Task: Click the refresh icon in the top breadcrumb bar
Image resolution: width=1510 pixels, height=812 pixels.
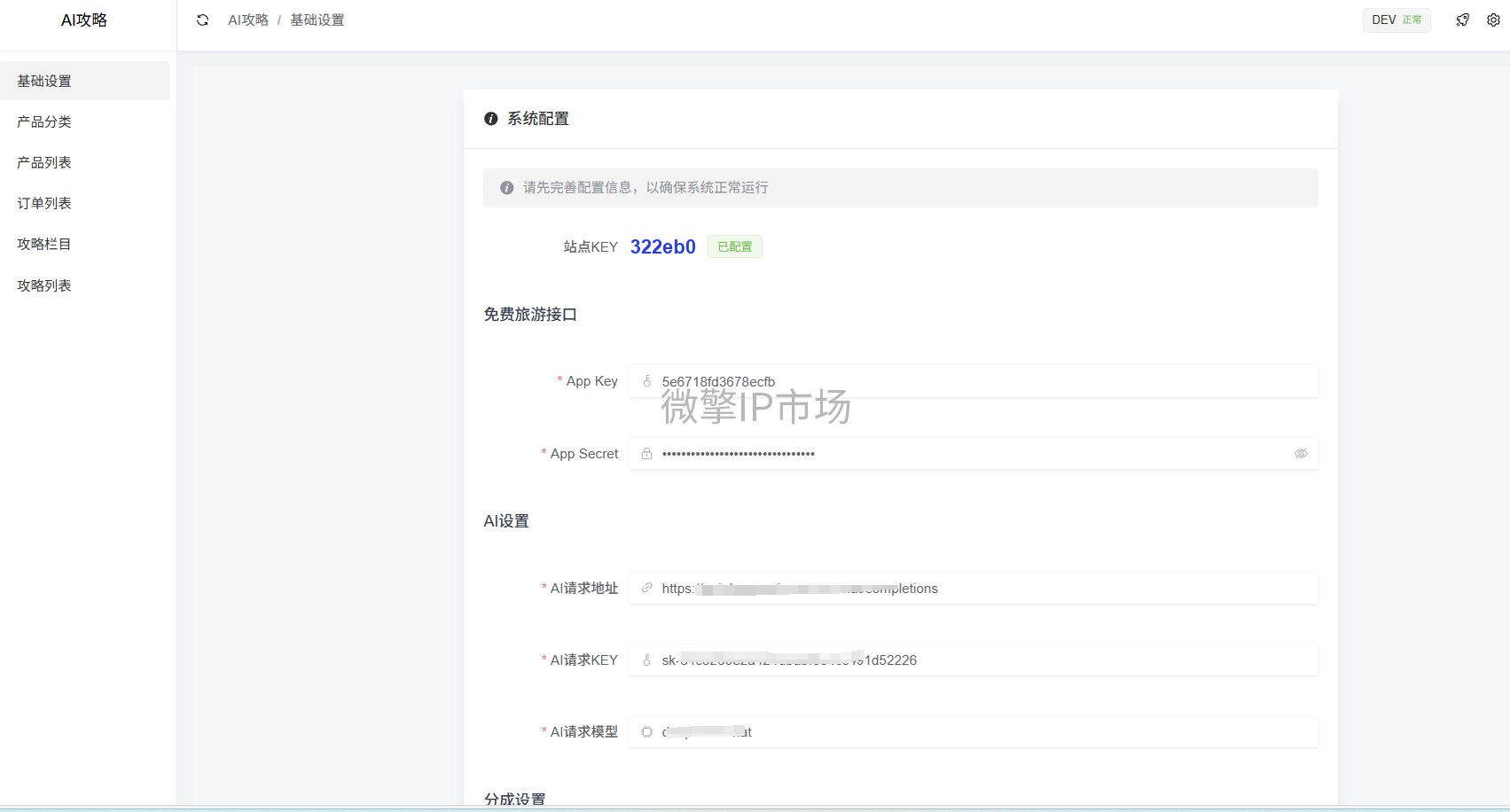Action: click(202, 19)
